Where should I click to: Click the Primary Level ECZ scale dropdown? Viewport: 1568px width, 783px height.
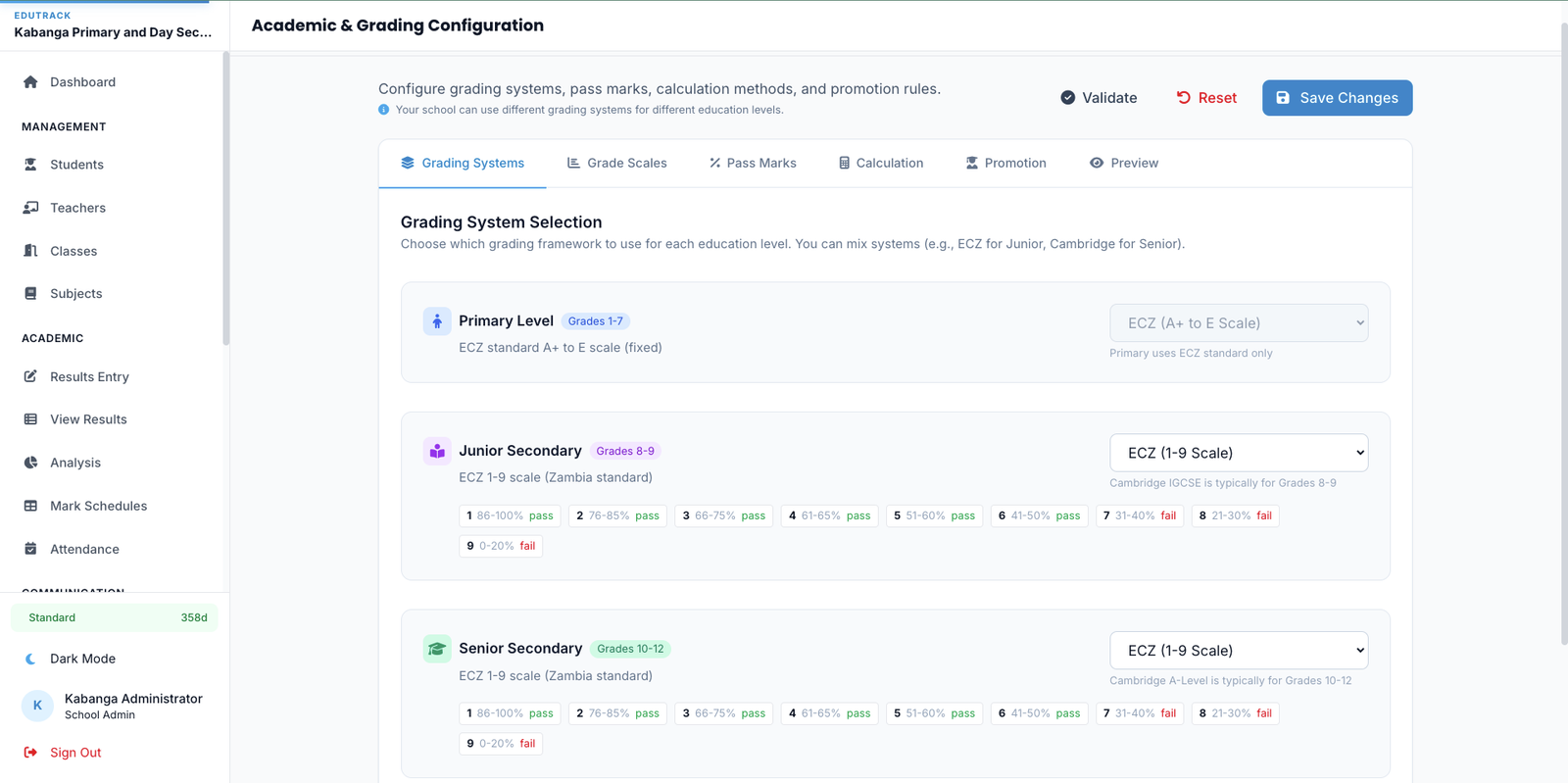[x=1238, y=323]
